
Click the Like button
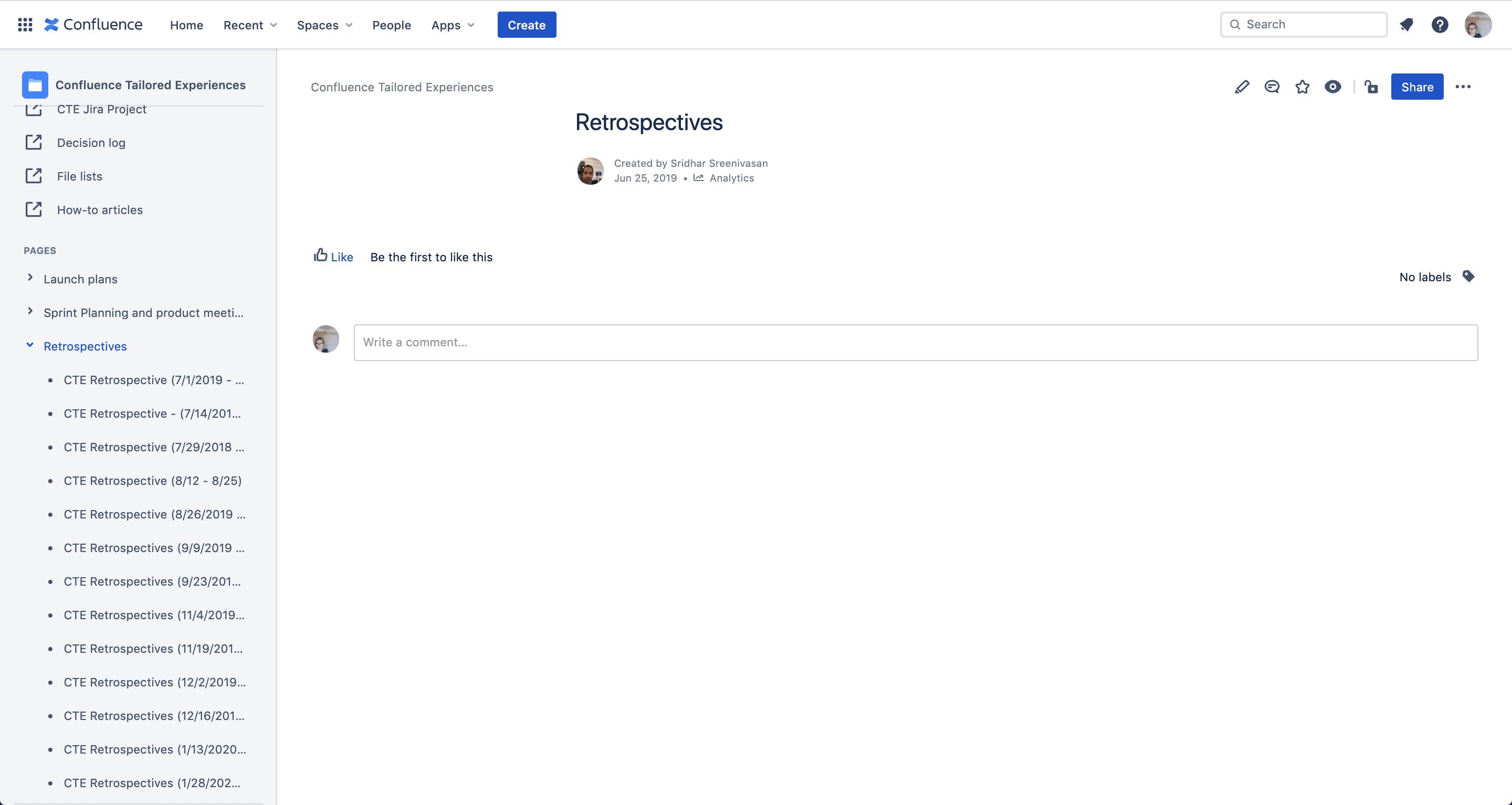click(x=333, y=257)
